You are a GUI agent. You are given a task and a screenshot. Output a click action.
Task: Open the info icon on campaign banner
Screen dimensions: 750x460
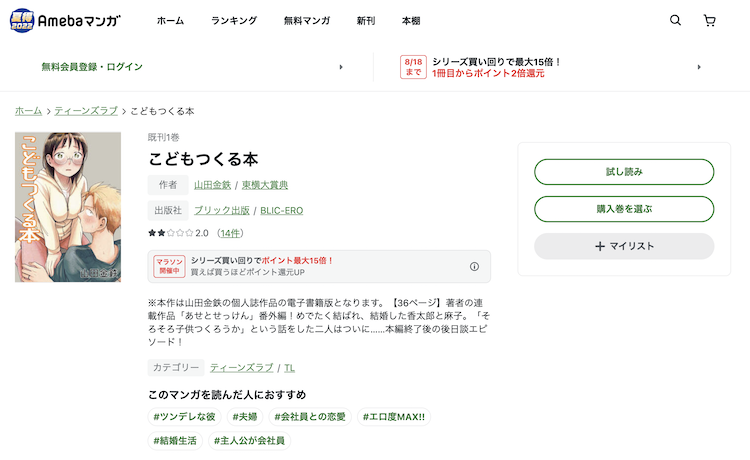[474, 266]
